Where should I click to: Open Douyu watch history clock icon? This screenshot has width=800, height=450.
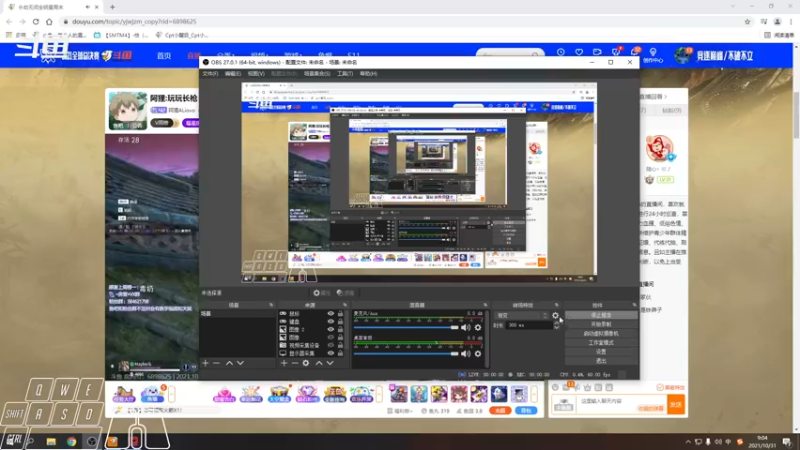(x=561, y=52)
